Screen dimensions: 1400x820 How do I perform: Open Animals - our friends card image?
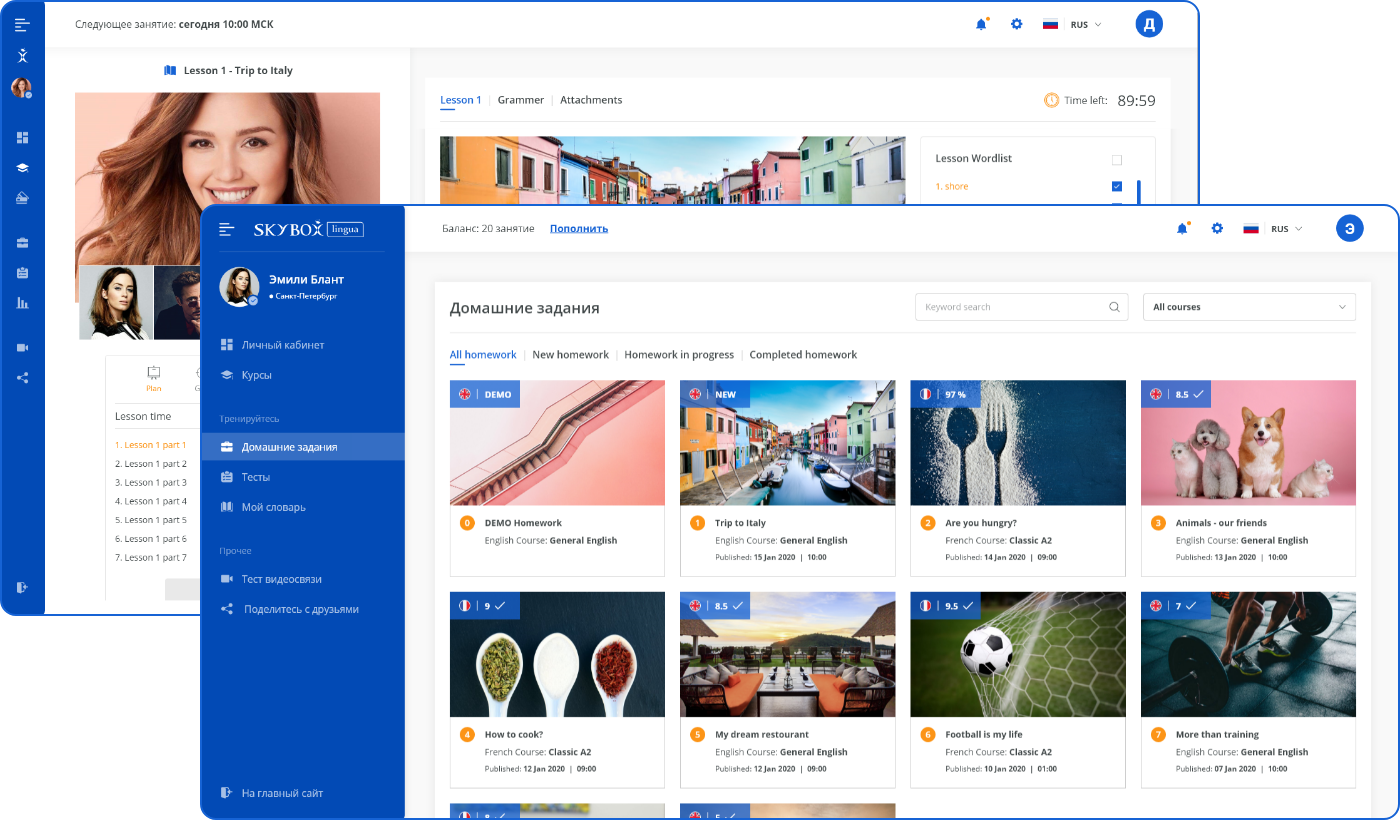pos(1248,443)
